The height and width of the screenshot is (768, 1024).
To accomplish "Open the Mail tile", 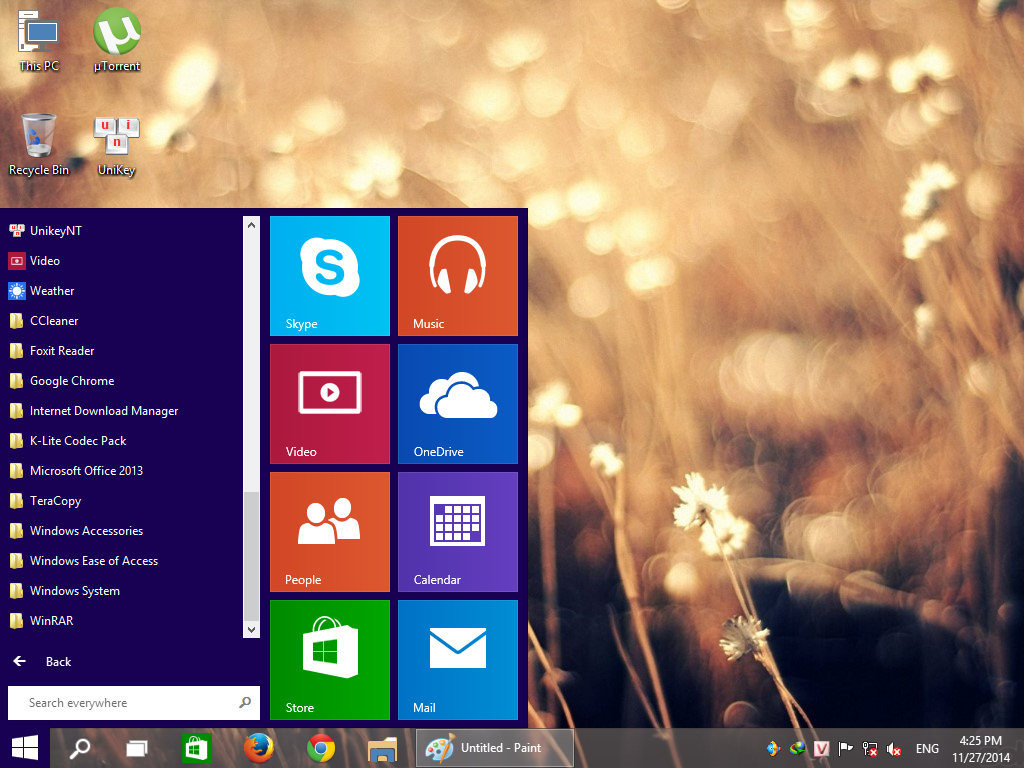I will click(x=458, y=660).
